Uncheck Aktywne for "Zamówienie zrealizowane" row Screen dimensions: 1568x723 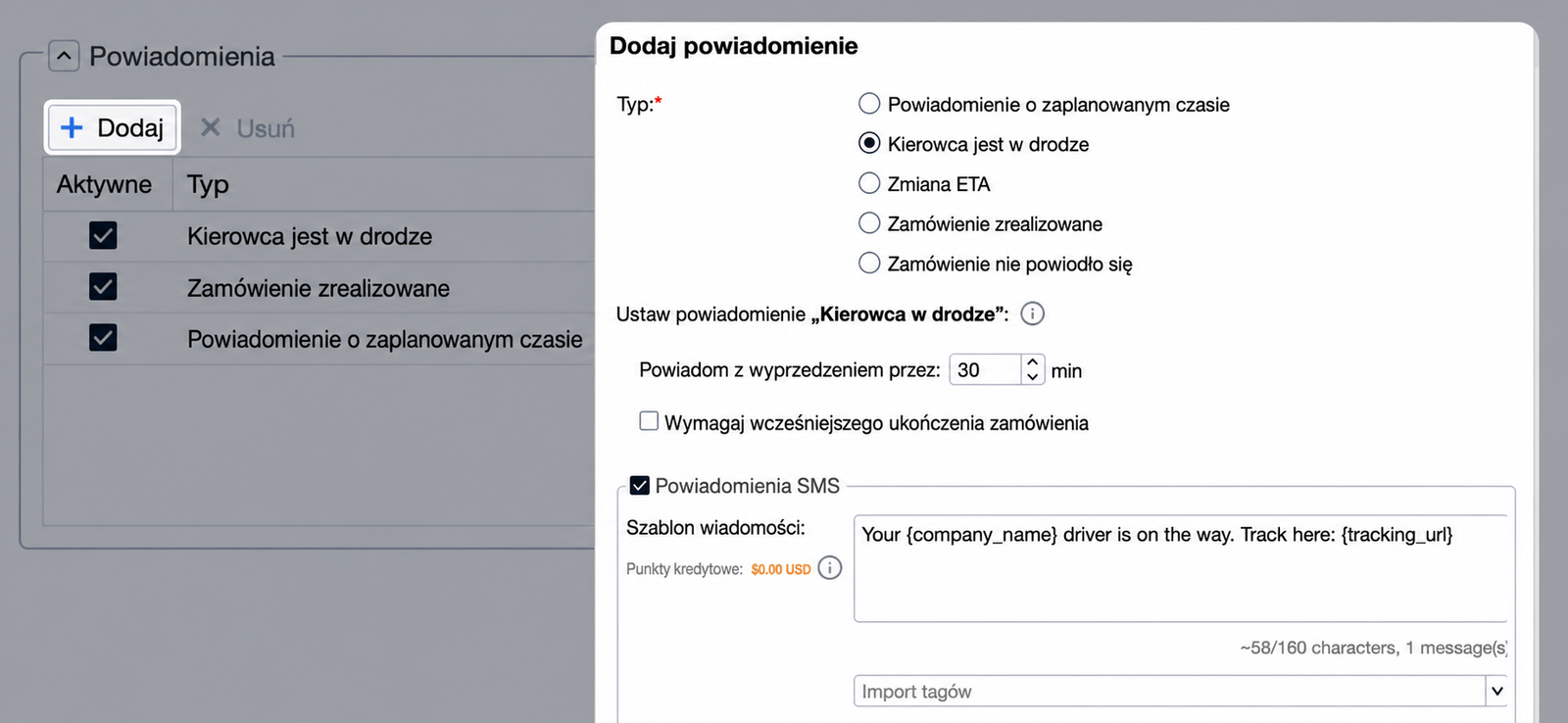point(103,286)
